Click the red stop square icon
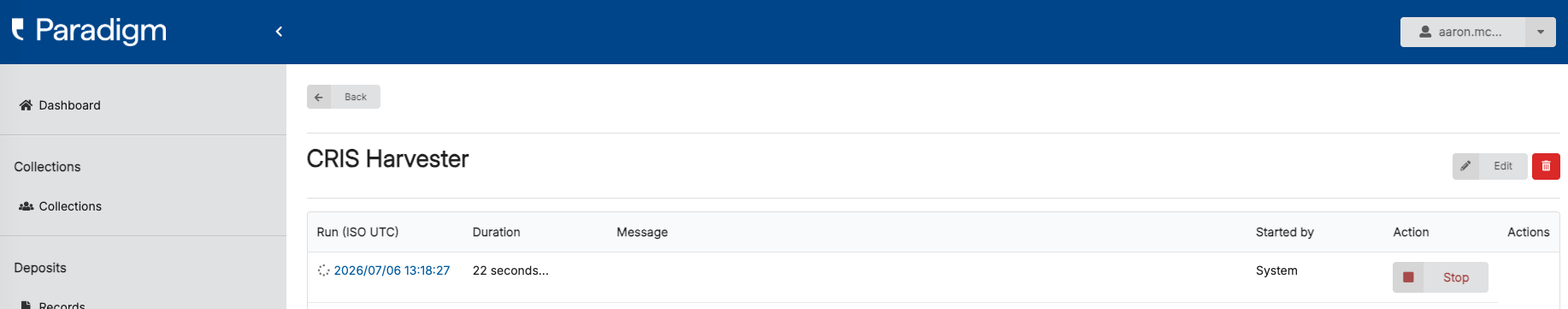 [1408, 277]
